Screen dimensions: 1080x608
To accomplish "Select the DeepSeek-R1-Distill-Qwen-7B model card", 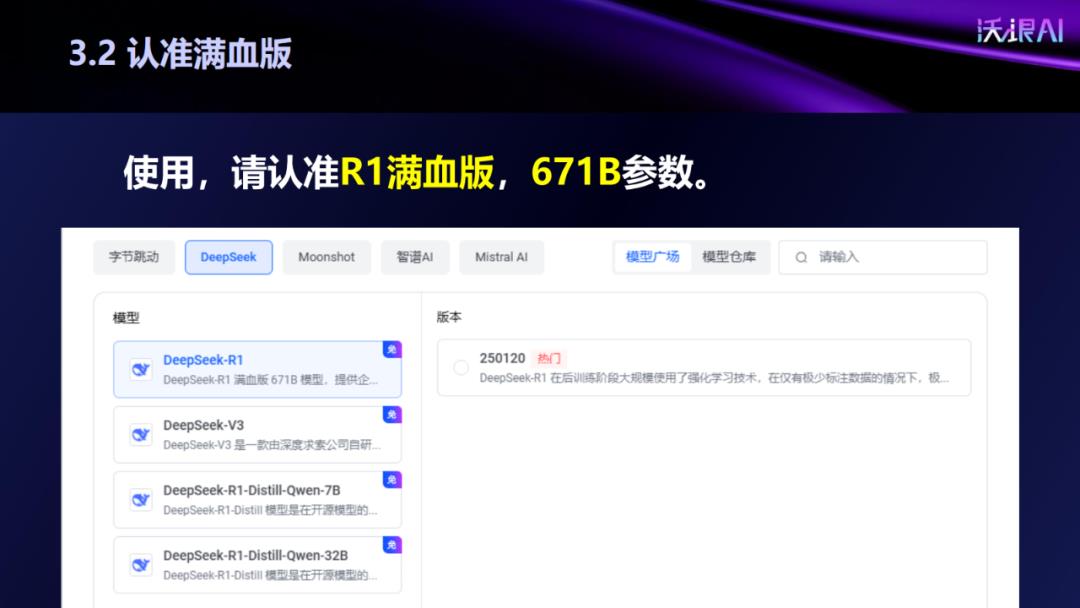I will 258,499.
